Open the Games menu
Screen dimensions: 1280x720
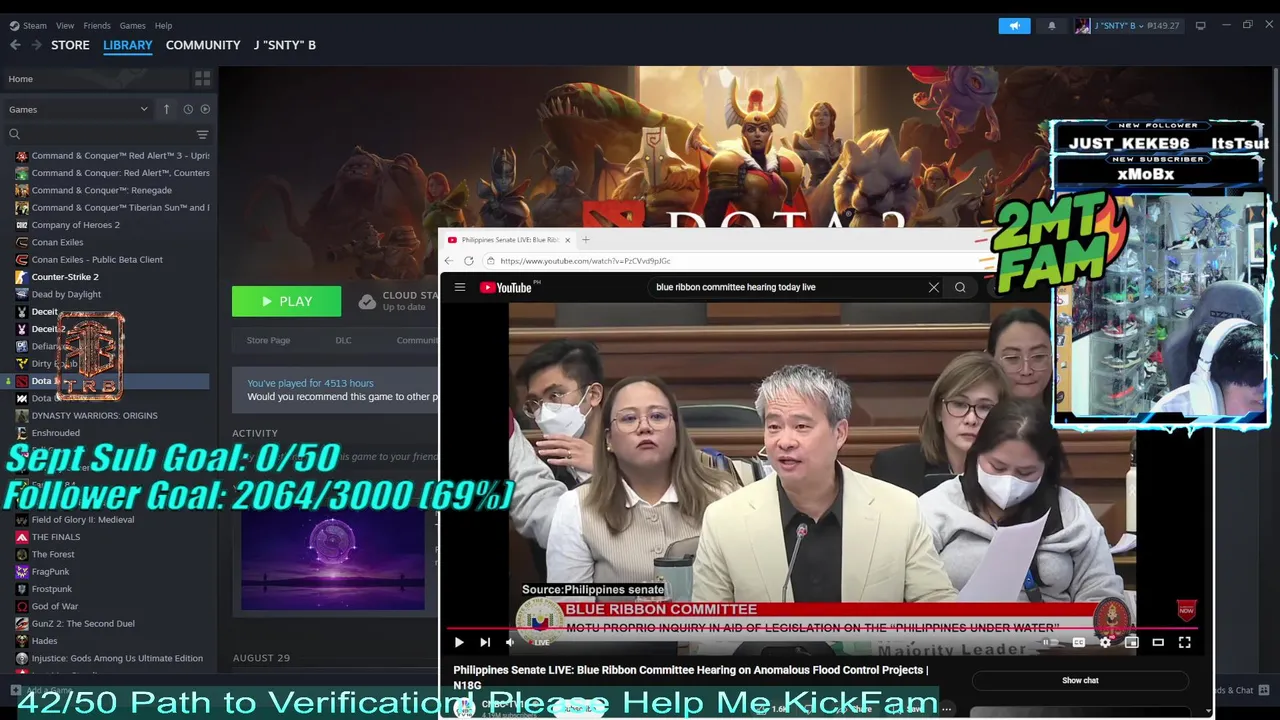tap(132, 26)
